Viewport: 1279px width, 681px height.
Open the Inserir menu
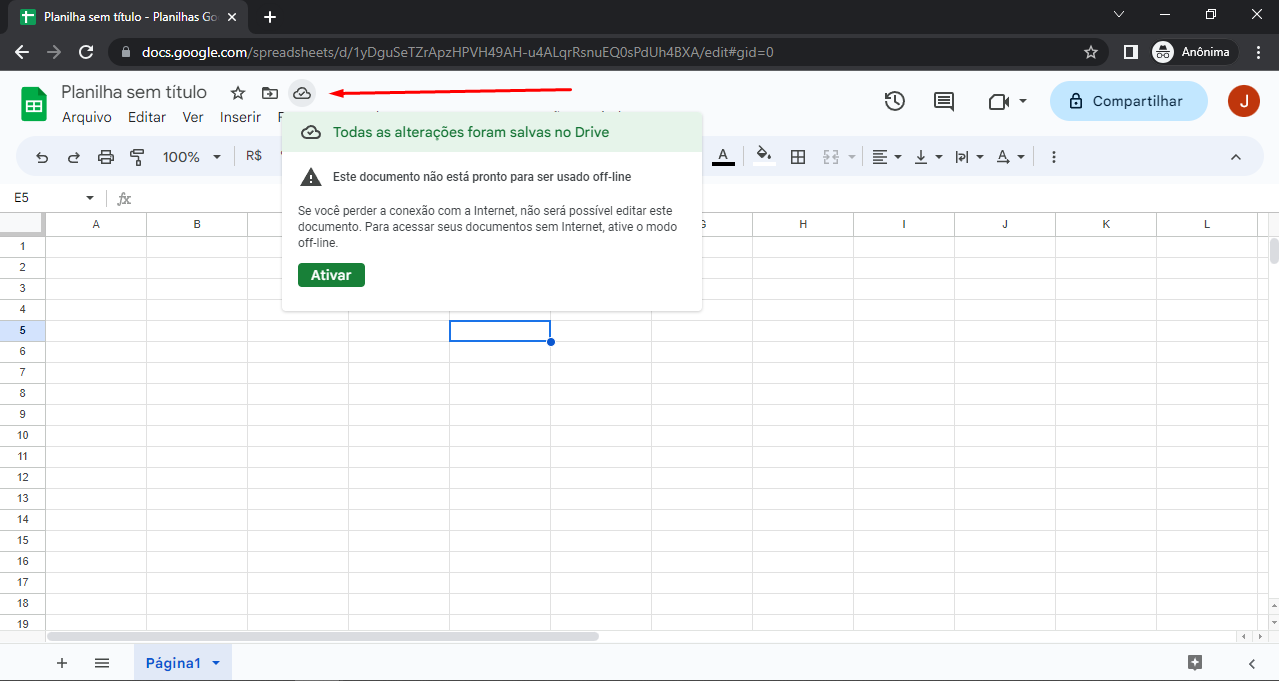[240, 117]
